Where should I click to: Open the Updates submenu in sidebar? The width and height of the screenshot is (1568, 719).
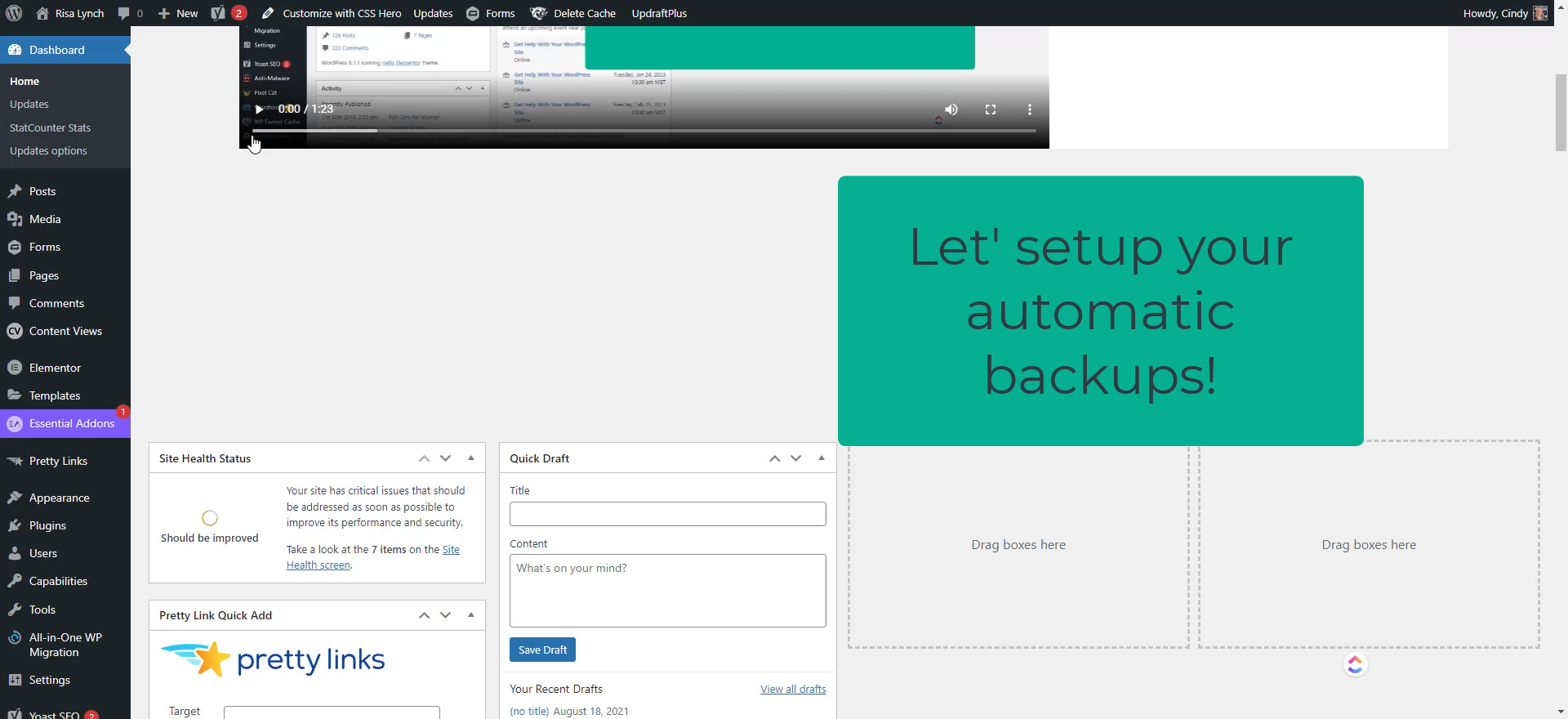click(x=29, y=104)
